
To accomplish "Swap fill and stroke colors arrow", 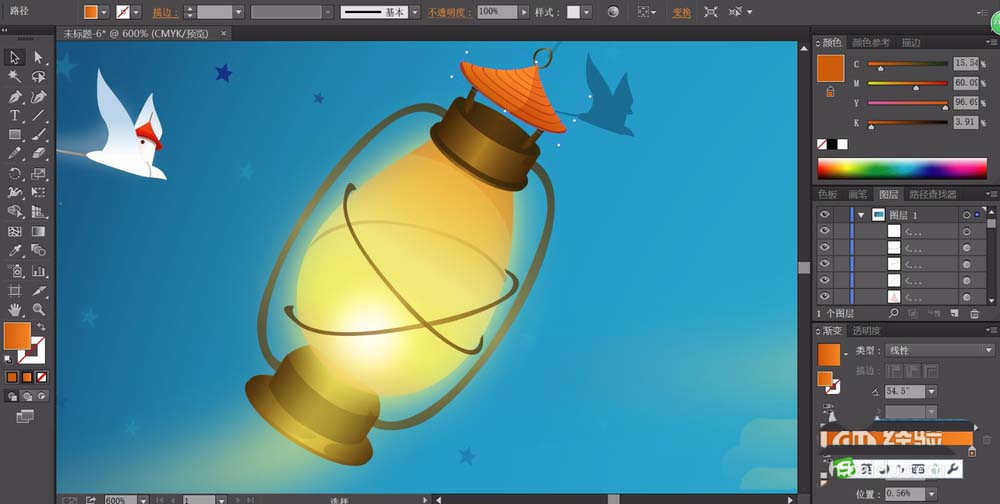I will click(x=42, y=327).
